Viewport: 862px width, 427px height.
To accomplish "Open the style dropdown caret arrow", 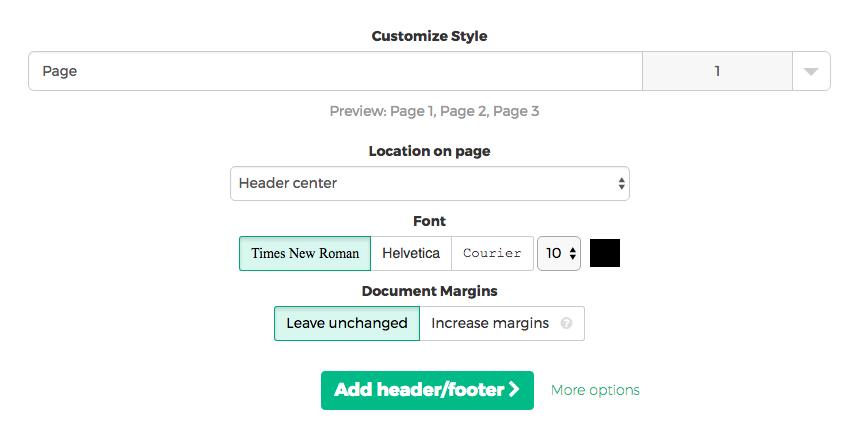I will coord(811,72).
